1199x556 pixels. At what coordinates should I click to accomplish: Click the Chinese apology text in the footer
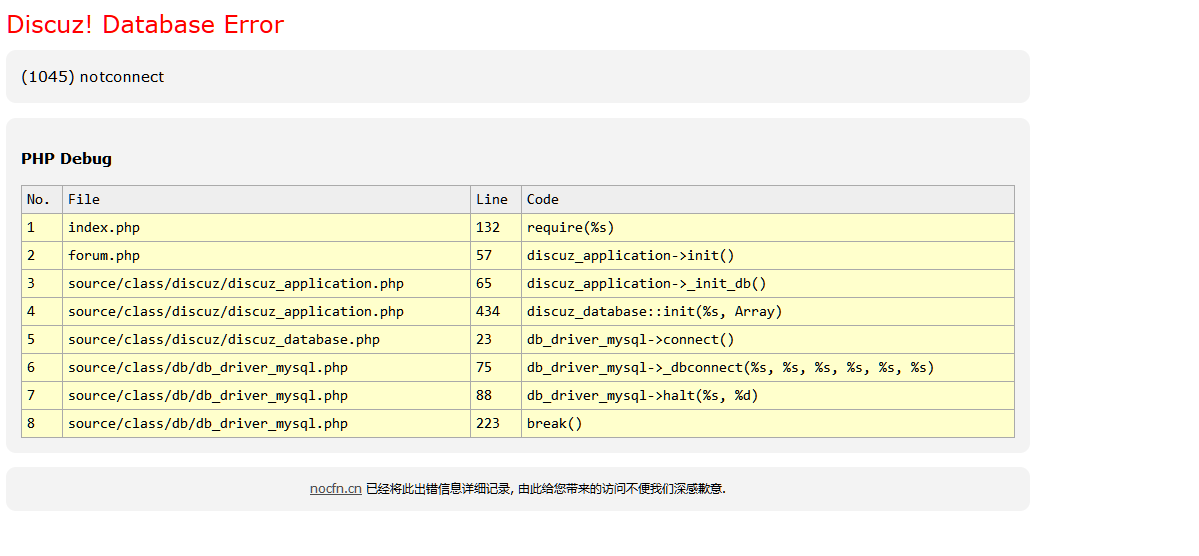[x=546, y=489]
